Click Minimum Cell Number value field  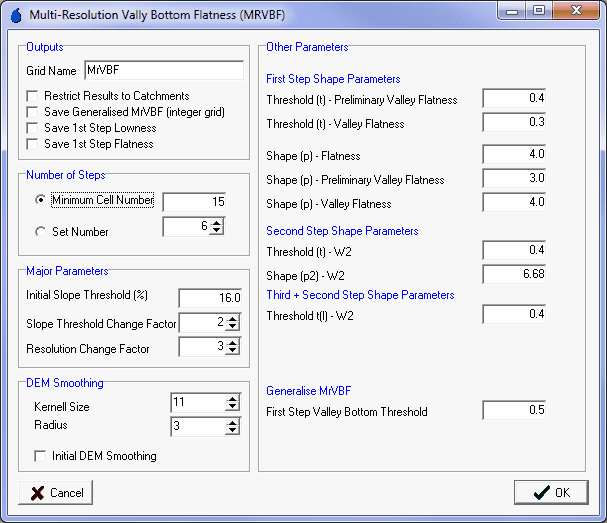click(x=194, y=202)
